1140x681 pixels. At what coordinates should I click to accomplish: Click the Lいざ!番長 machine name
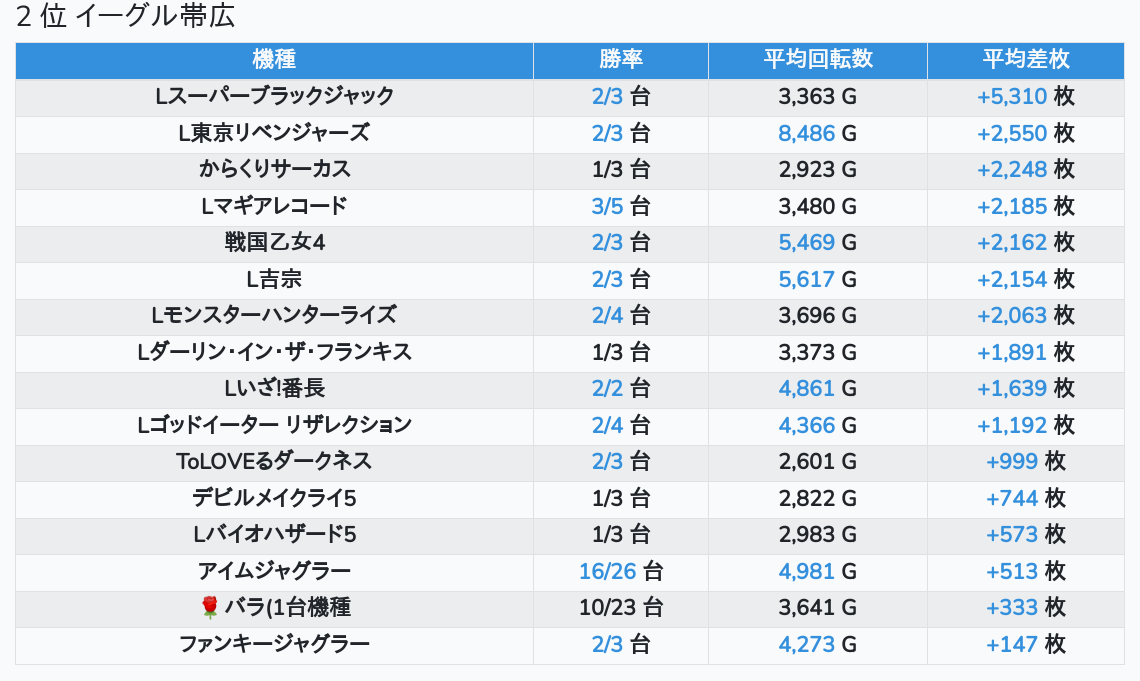(x=274, y=388)
